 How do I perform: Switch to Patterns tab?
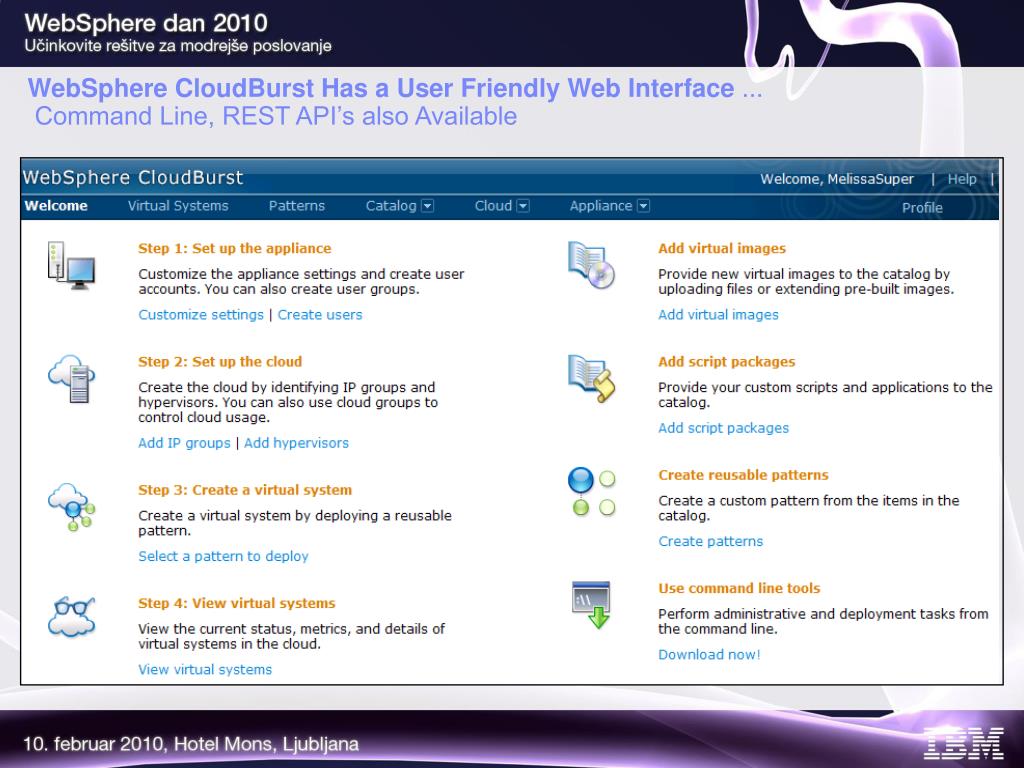tap(296, 206)
